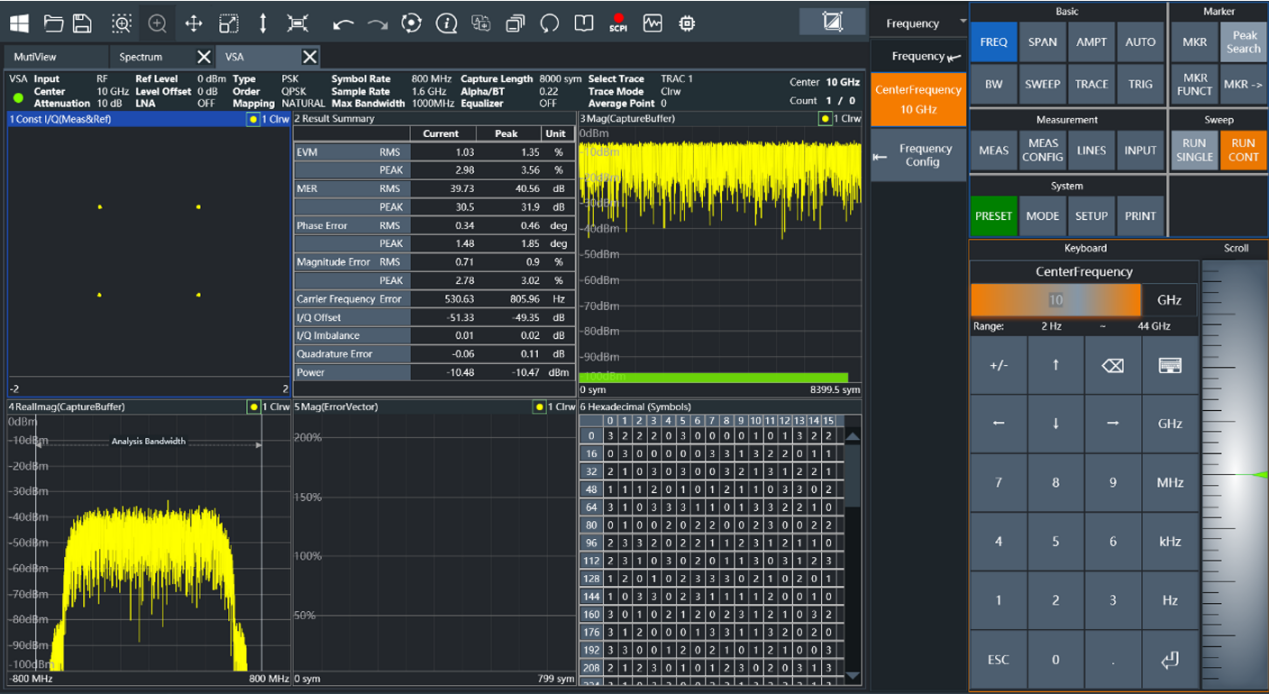Save with the floppy disk icon
Image resolution: width=1269 pixels, height=694 pixels.
click(83, 22)
